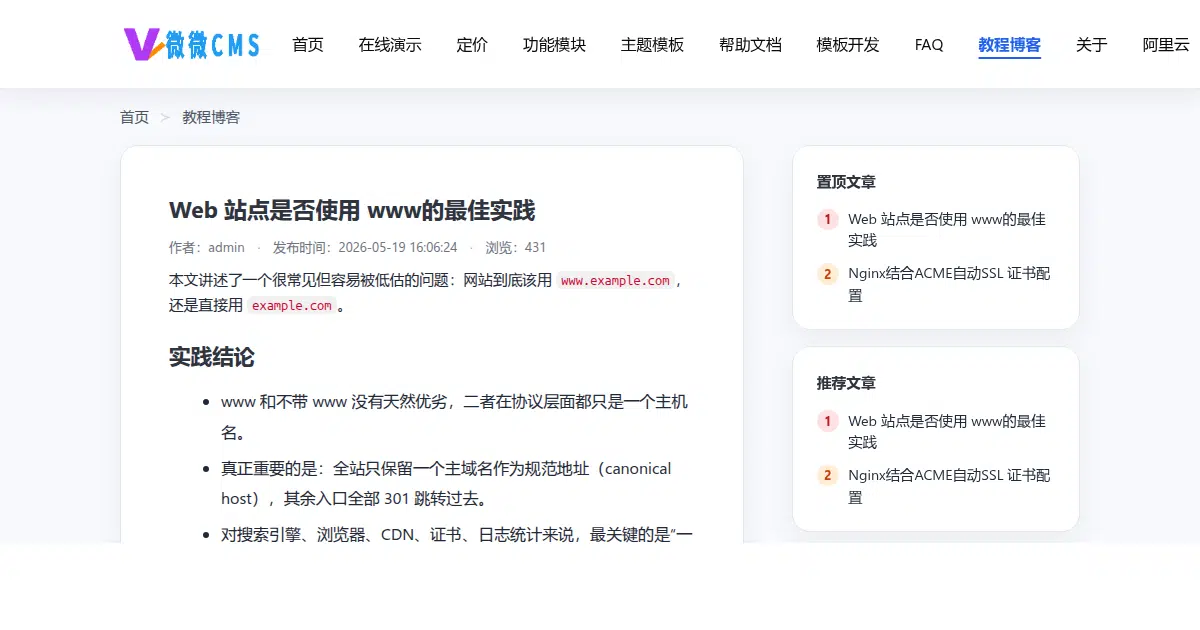Click 教程博客 in the breadcrumb

pos(211,117)
